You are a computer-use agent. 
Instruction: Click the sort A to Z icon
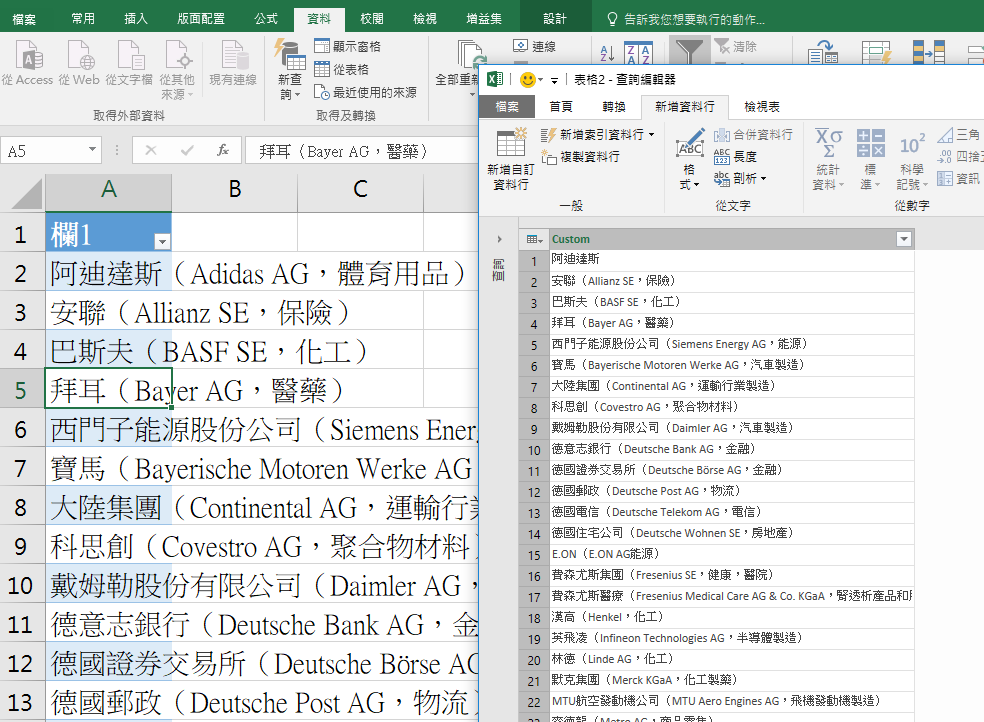click(607, 53)
